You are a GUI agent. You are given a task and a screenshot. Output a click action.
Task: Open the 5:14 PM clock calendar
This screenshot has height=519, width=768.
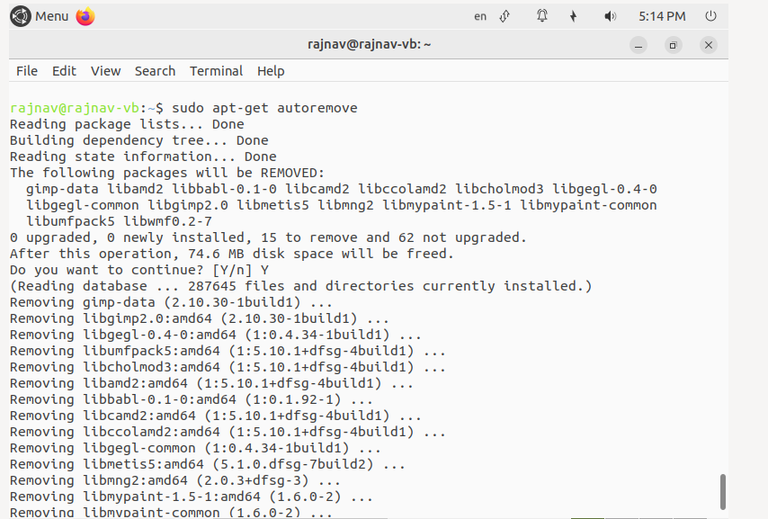(662, 16)
